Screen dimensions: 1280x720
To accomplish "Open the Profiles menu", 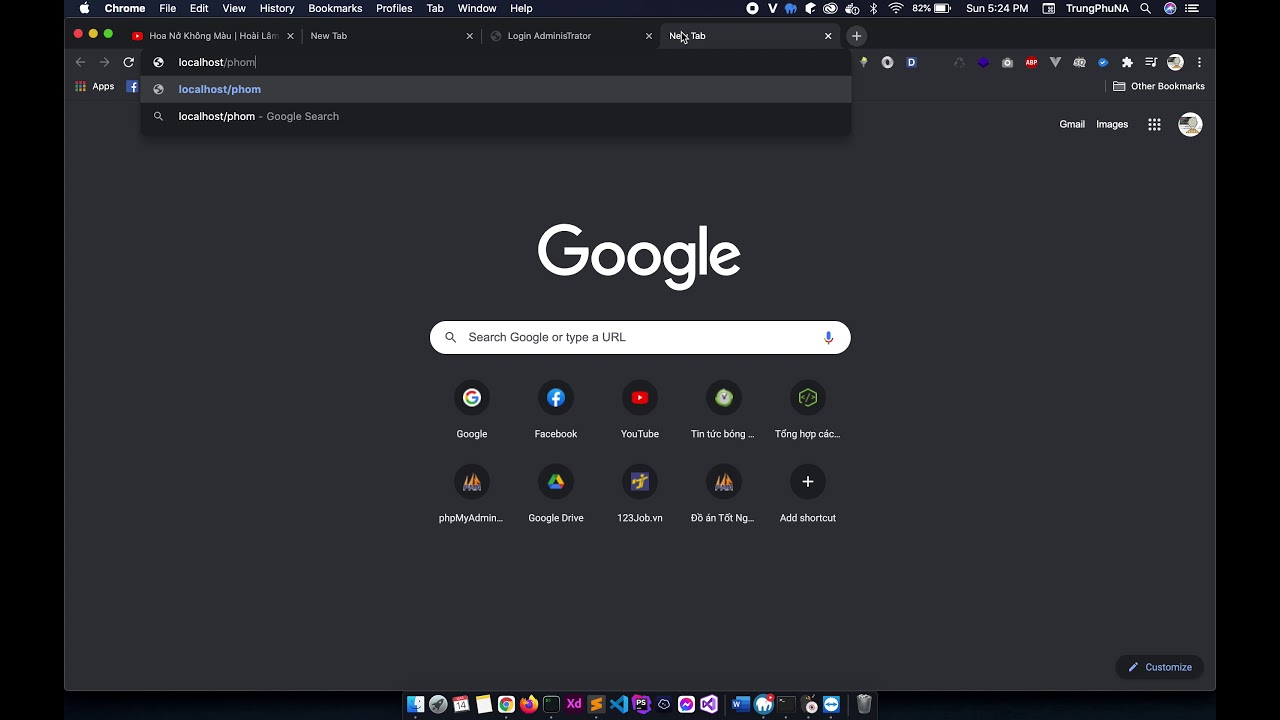I will pos(394,8).
